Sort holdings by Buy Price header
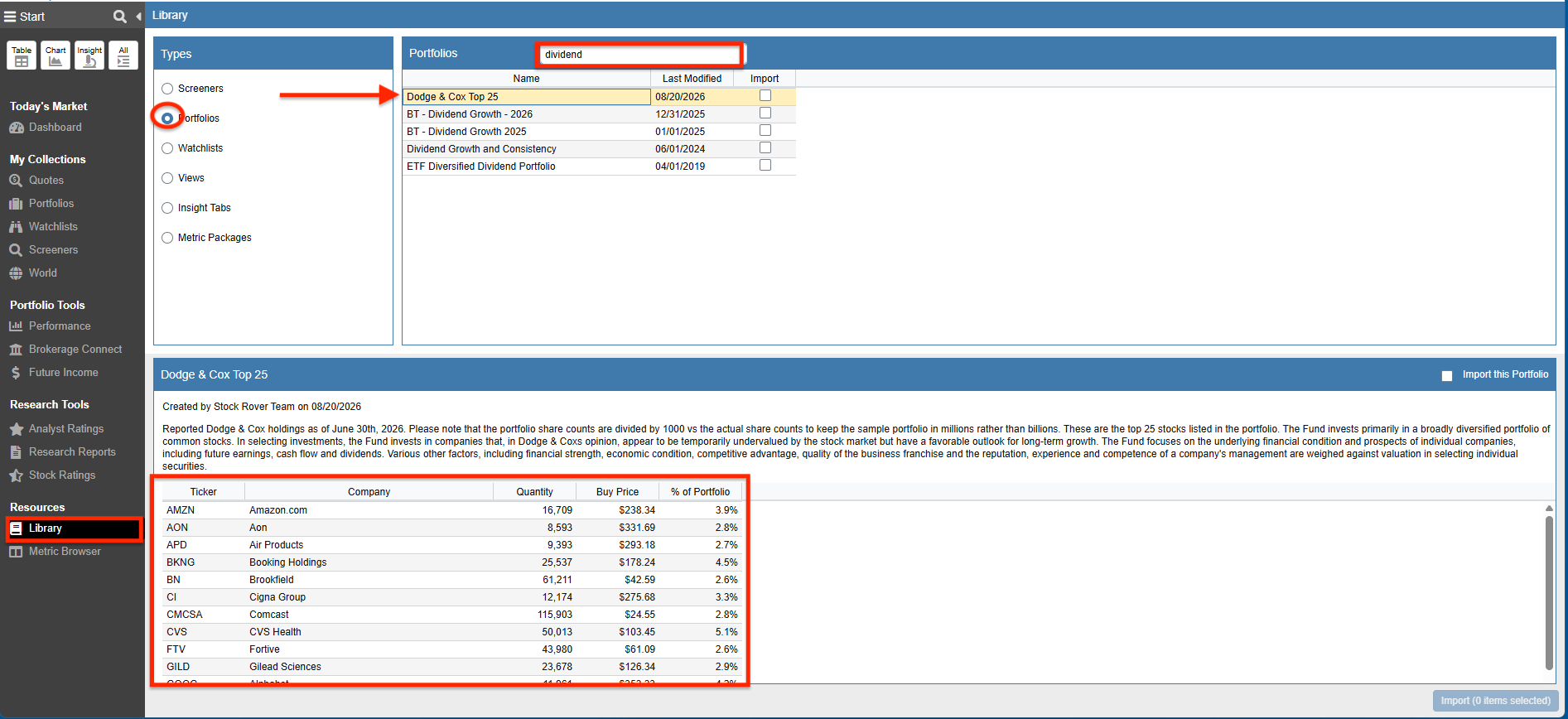1568x719 pixels. coord(617,492)
